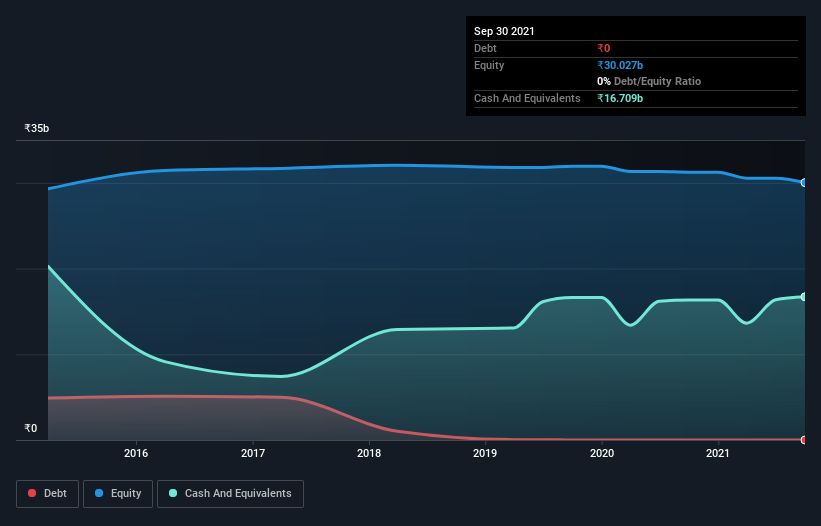Click the red Debt legend dot
The image size is (821, 526).
pos(32,493)
